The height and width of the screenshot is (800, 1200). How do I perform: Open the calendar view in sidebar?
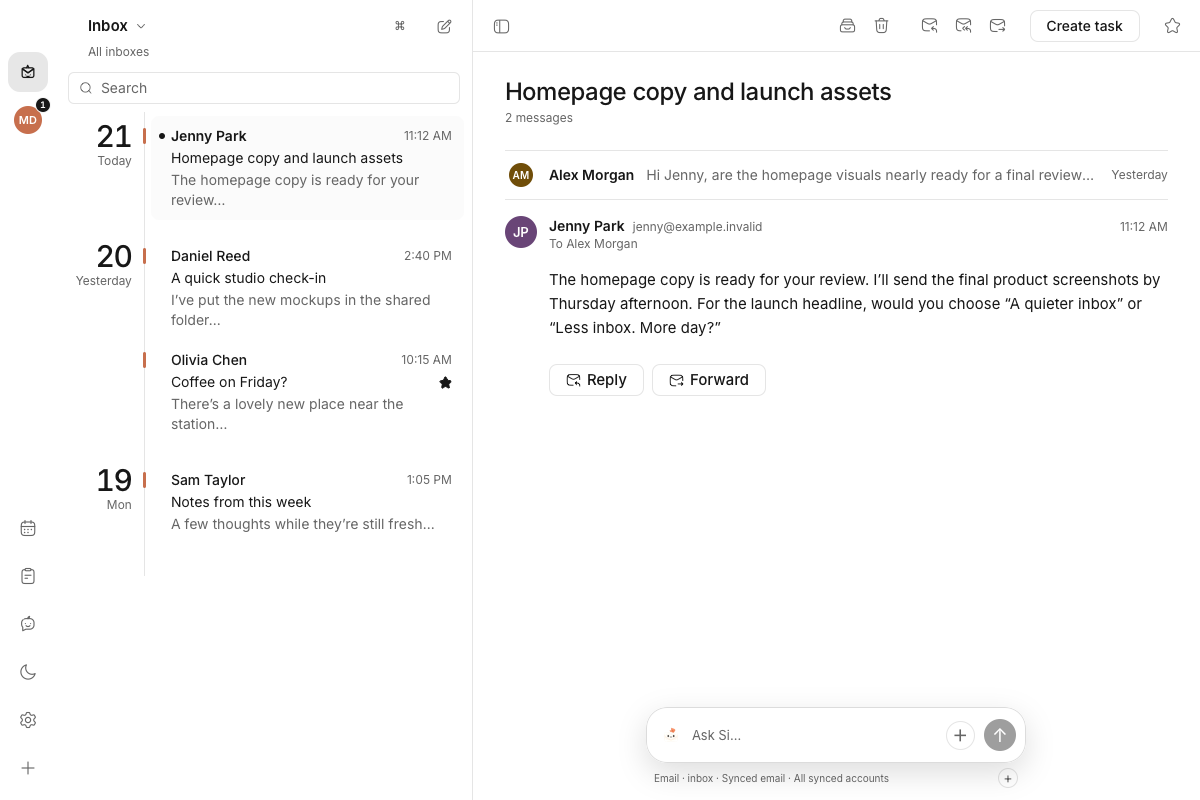click(28, 528)
